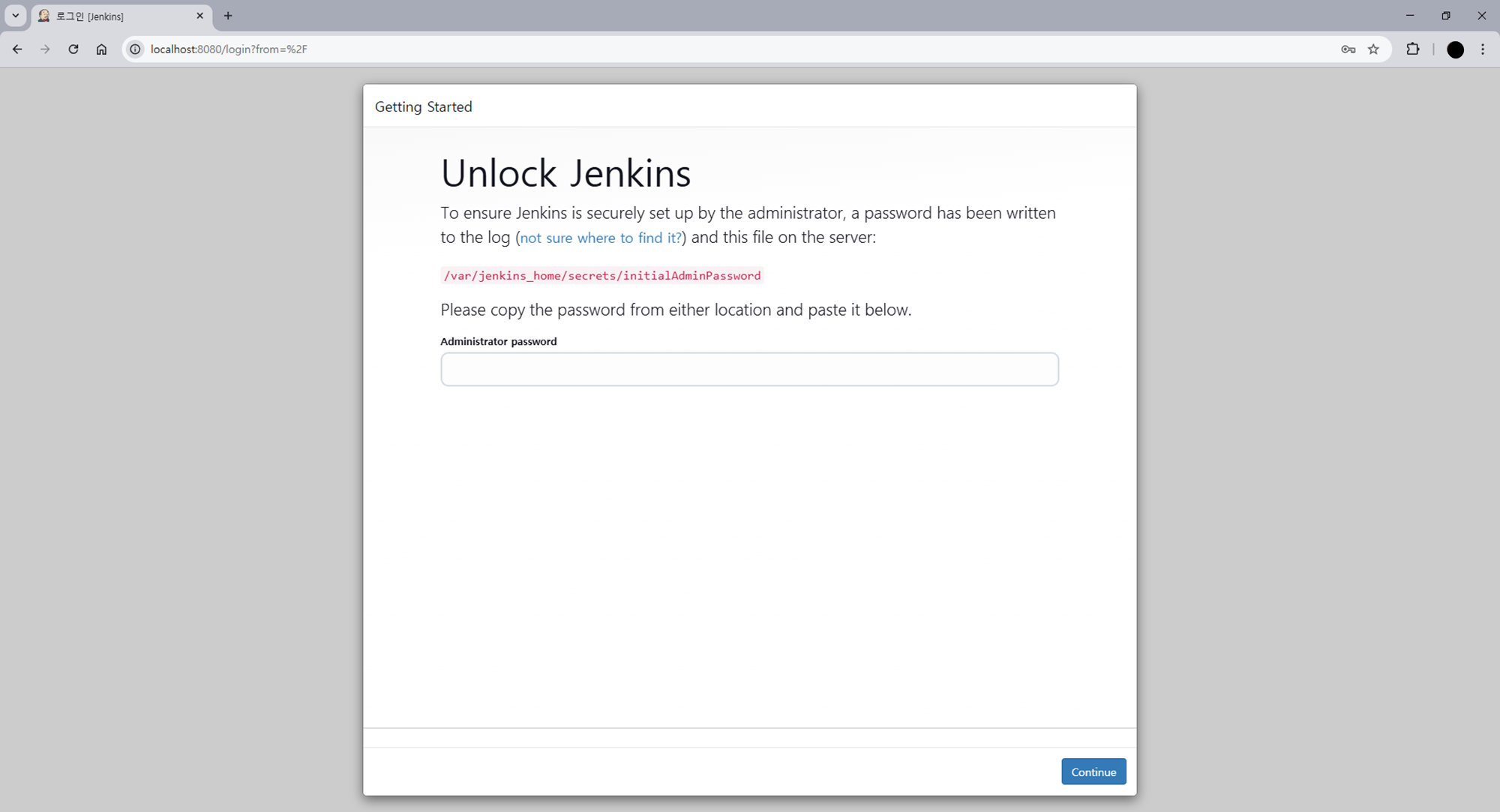
Task: Open the browser home page
Action: pyautogui.click(x=101, y=49)
